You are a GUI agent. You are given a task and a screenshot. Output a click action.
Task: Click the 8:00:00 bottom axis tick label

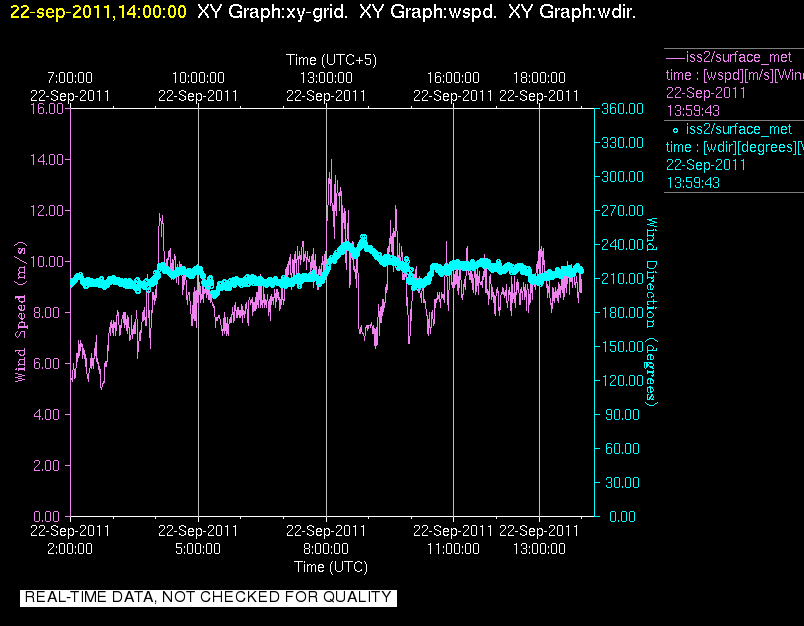326,549
